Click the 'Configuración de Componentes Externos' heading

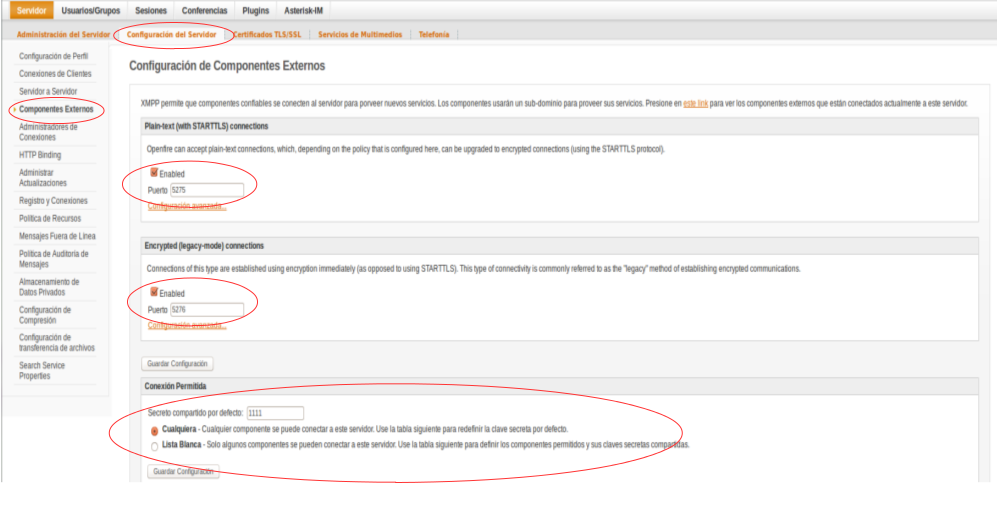pyautogui.click(x=227, y=65)
